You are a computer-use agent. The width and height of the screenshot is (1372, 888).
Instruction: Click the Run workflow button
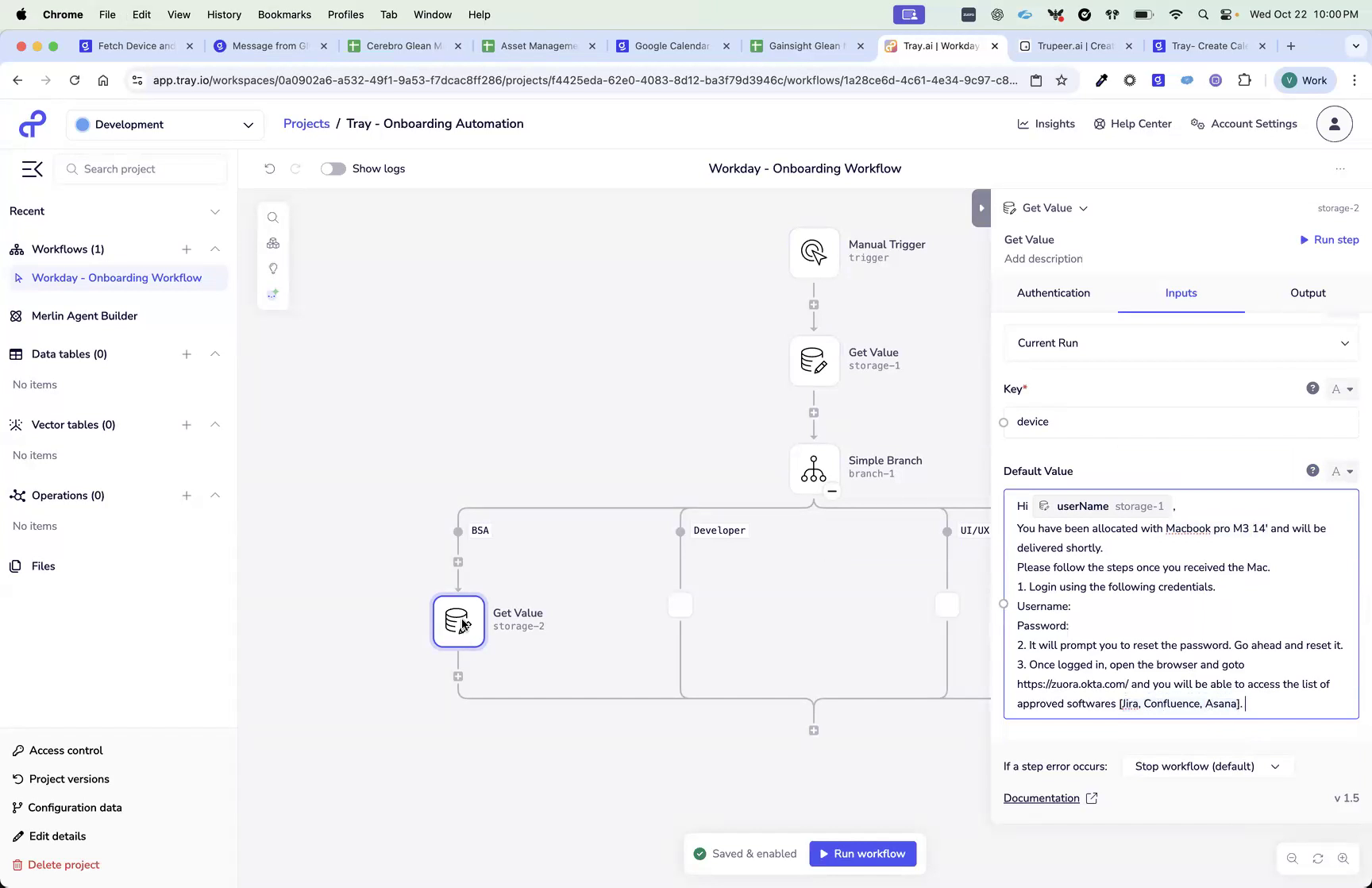click(862, 853)
